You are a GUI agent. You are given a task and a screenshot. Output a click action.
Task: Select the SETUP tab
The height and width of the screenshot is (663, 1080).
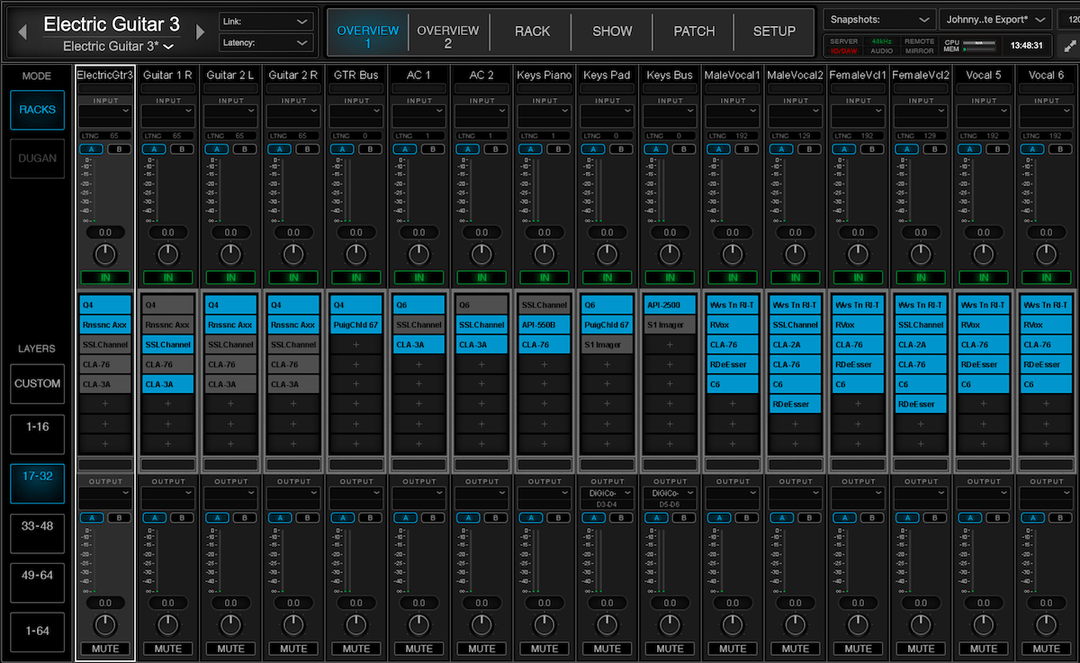[773, 31]
